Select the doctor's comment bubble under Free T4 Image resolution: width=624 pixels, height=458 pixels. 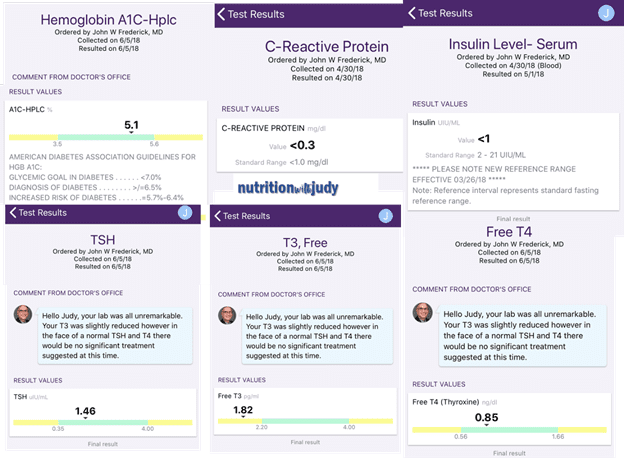point(515,329)
